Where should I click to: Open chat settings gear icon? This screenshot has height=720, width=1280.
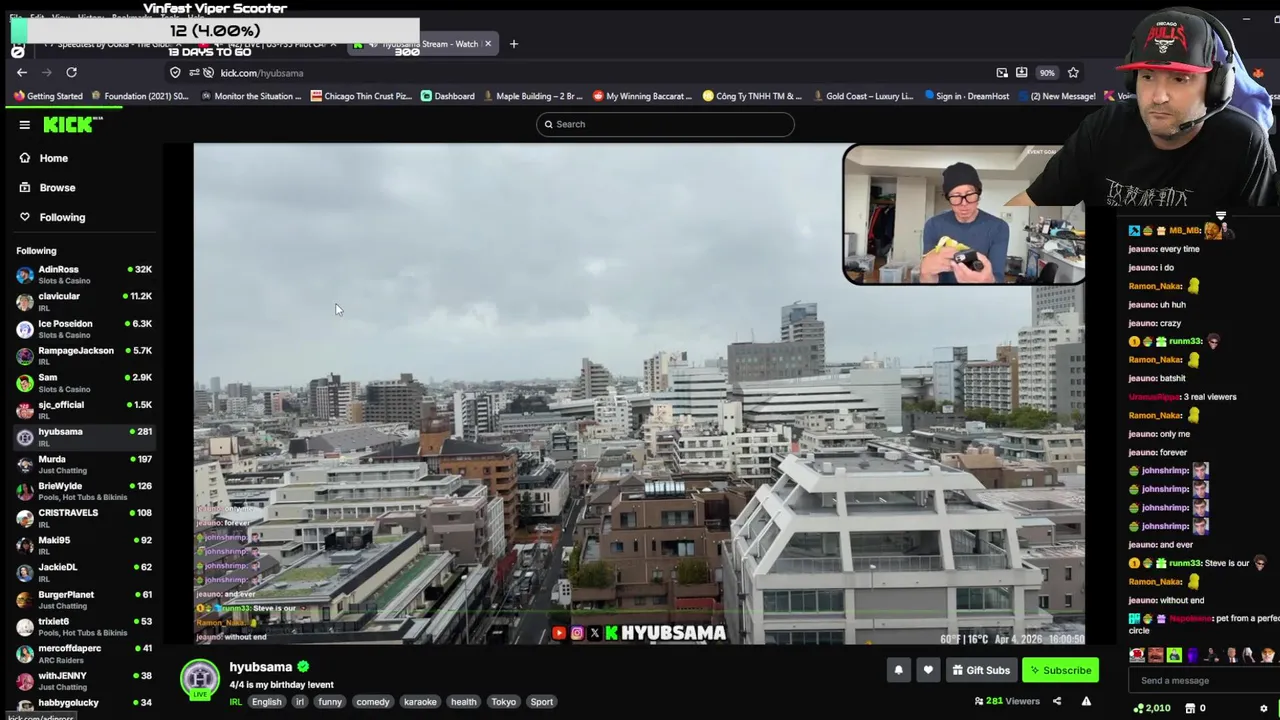coord(1264,708)
